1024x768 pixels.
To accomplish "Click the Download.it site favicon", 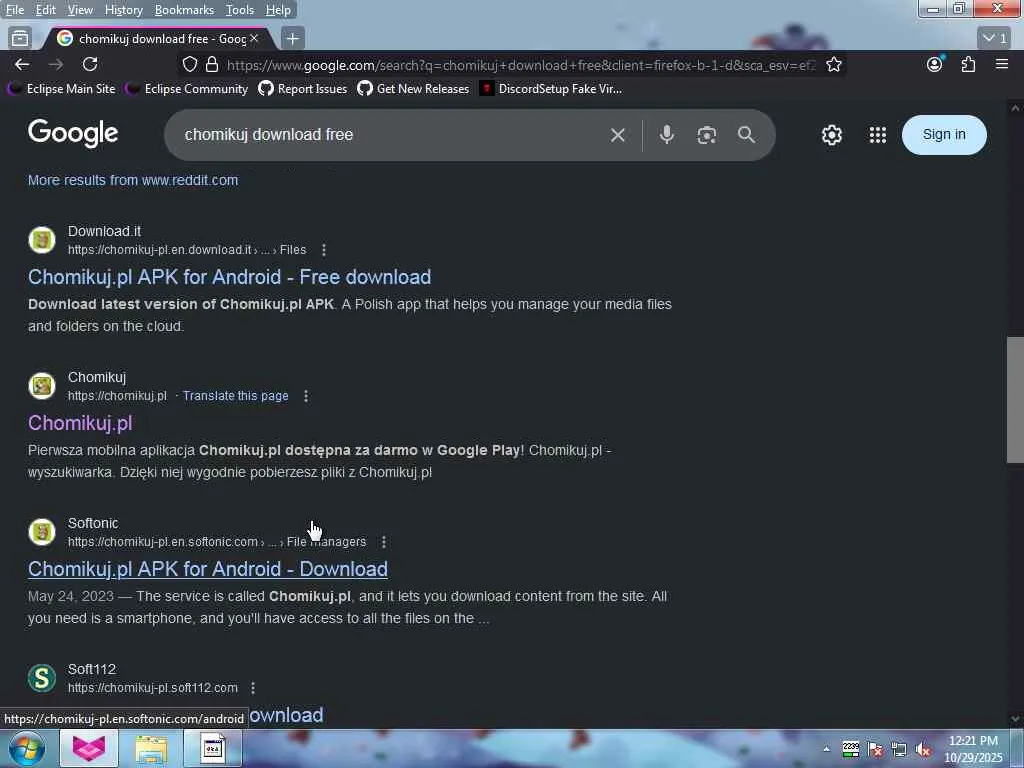I will (42, 240).
